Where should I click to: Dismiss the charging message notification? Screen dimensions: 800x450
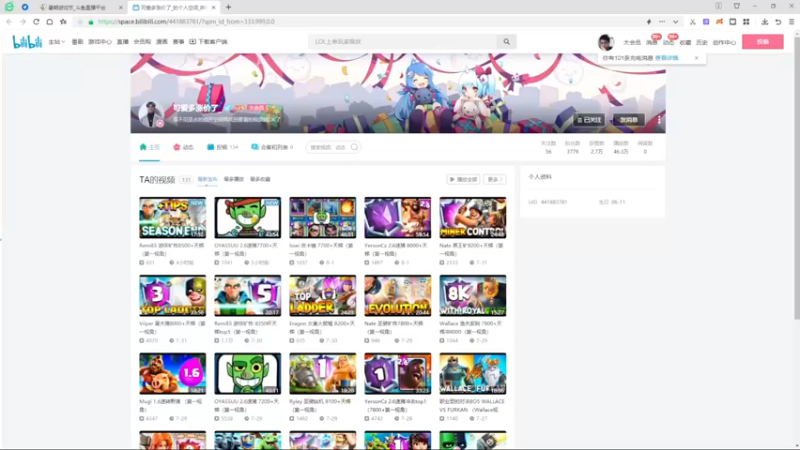[696, 58]
